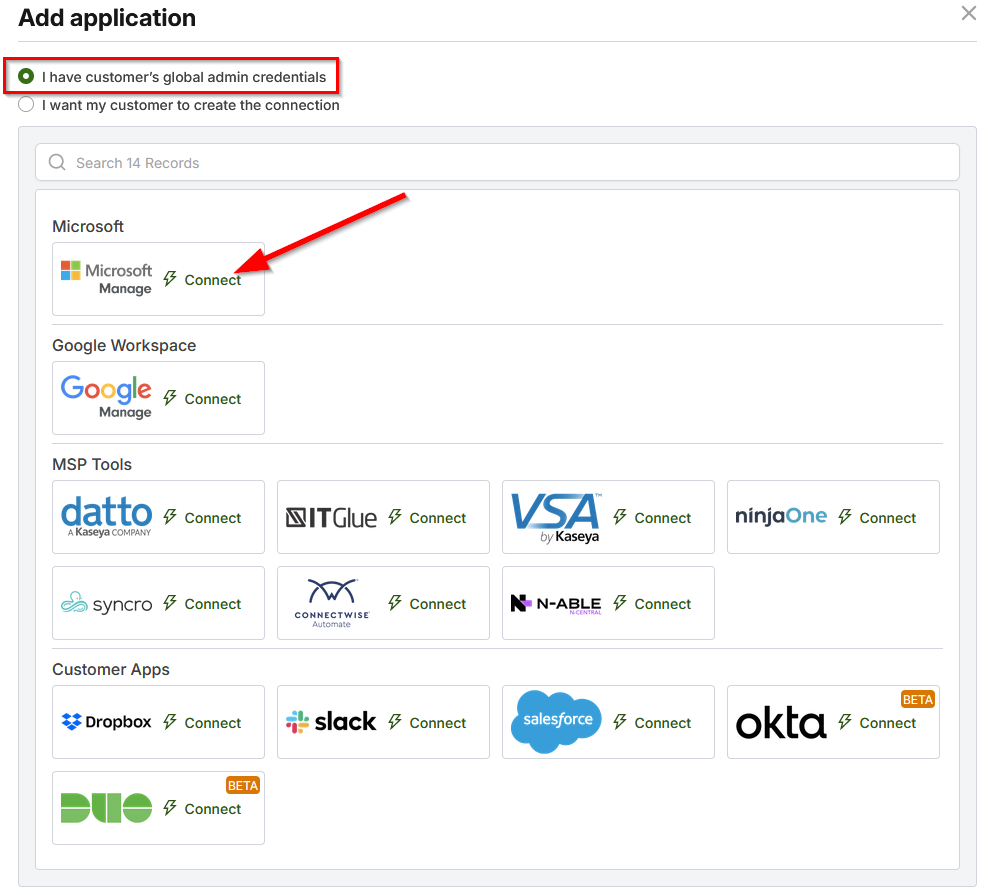Click the Syncro logo
Image resolution: width=990 pixels, height=895 pixels.
tap(106, 603)
